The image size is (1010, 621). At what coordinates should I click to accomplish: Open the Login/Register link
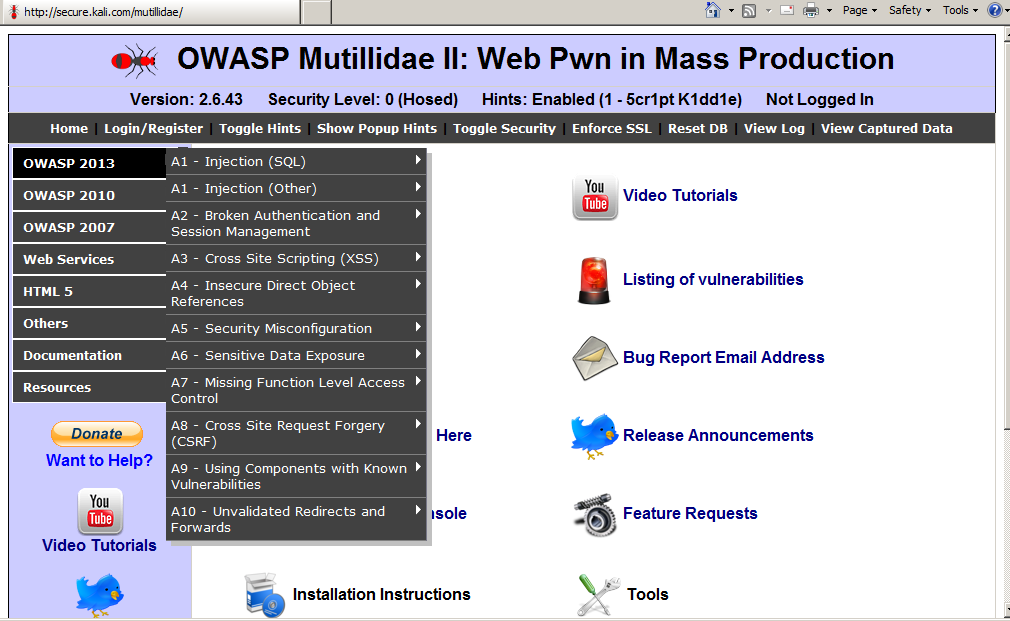point(153,129)
